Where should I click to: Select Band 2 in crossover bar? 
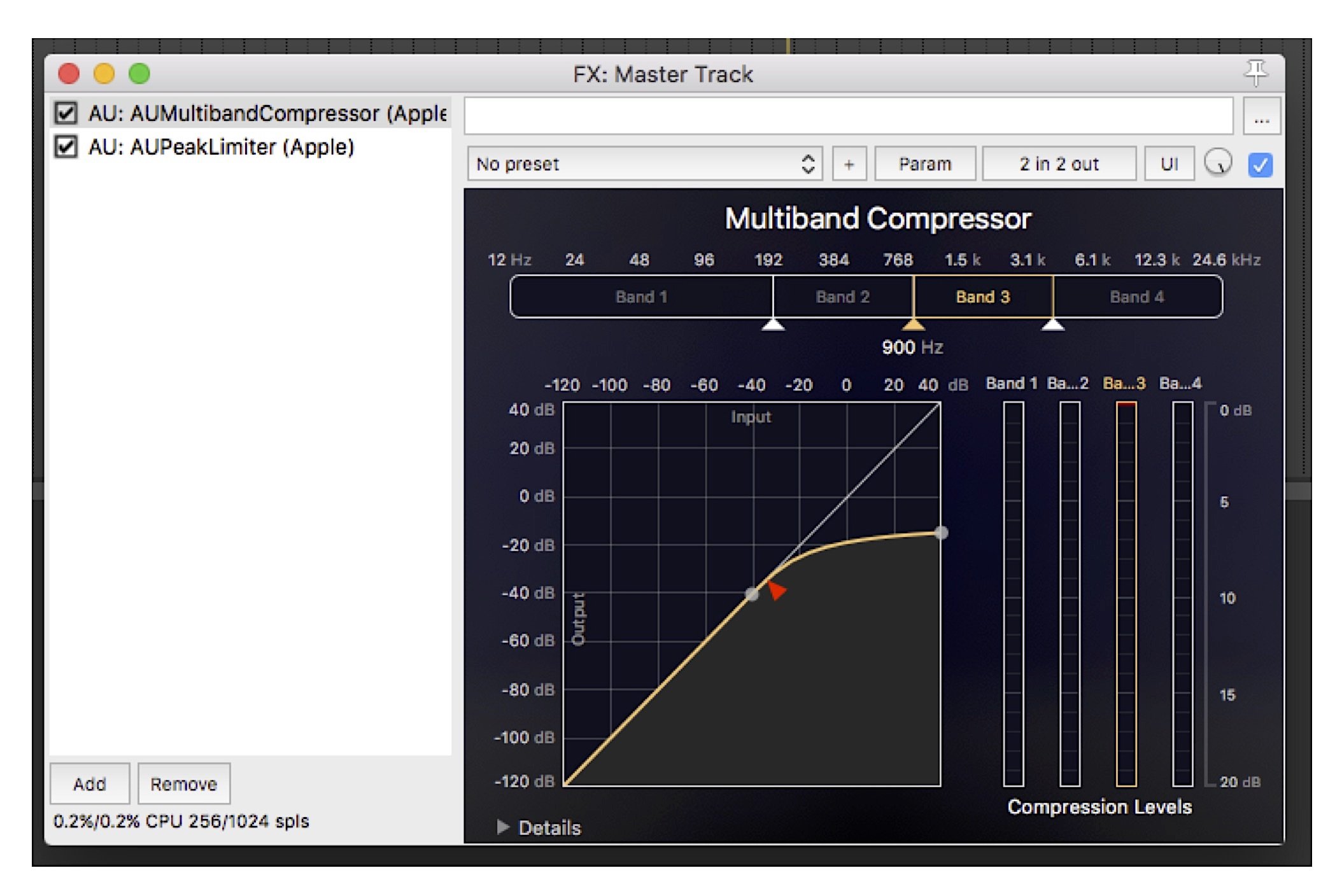(x=843, y=297)
